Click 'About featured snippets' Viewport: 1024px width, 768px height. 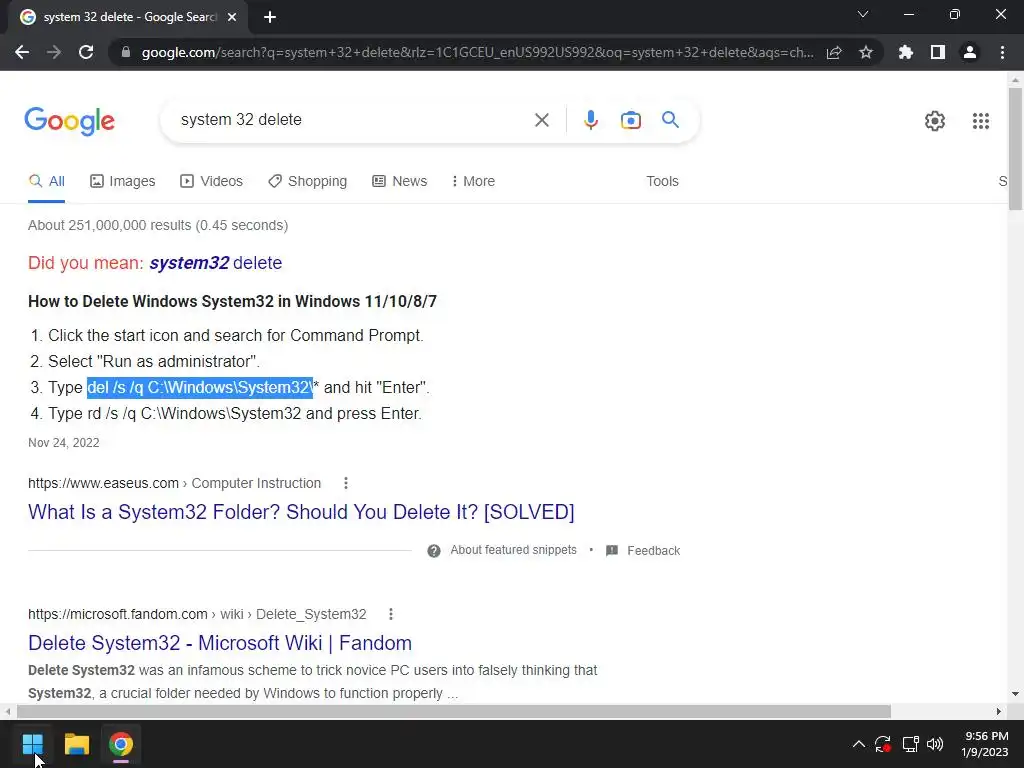pyautogui.click(x=513, y=550)
